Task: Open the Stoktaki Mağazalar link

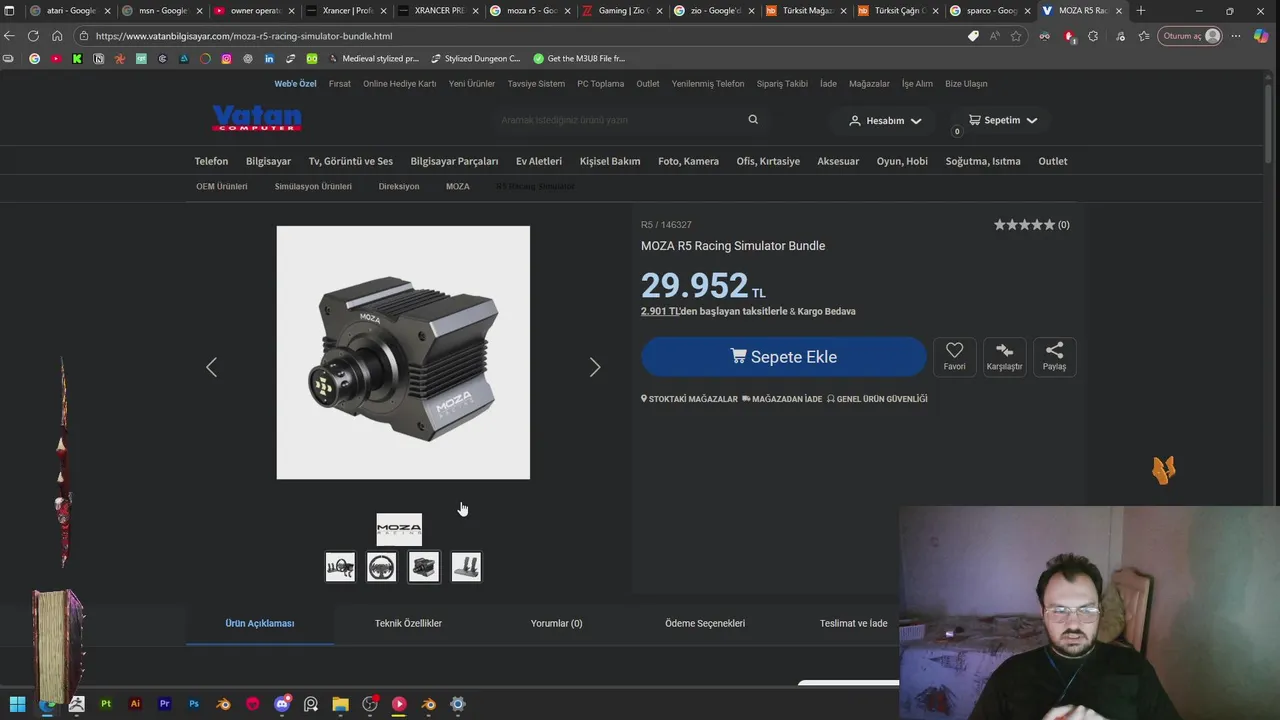Action: [689, 399]
